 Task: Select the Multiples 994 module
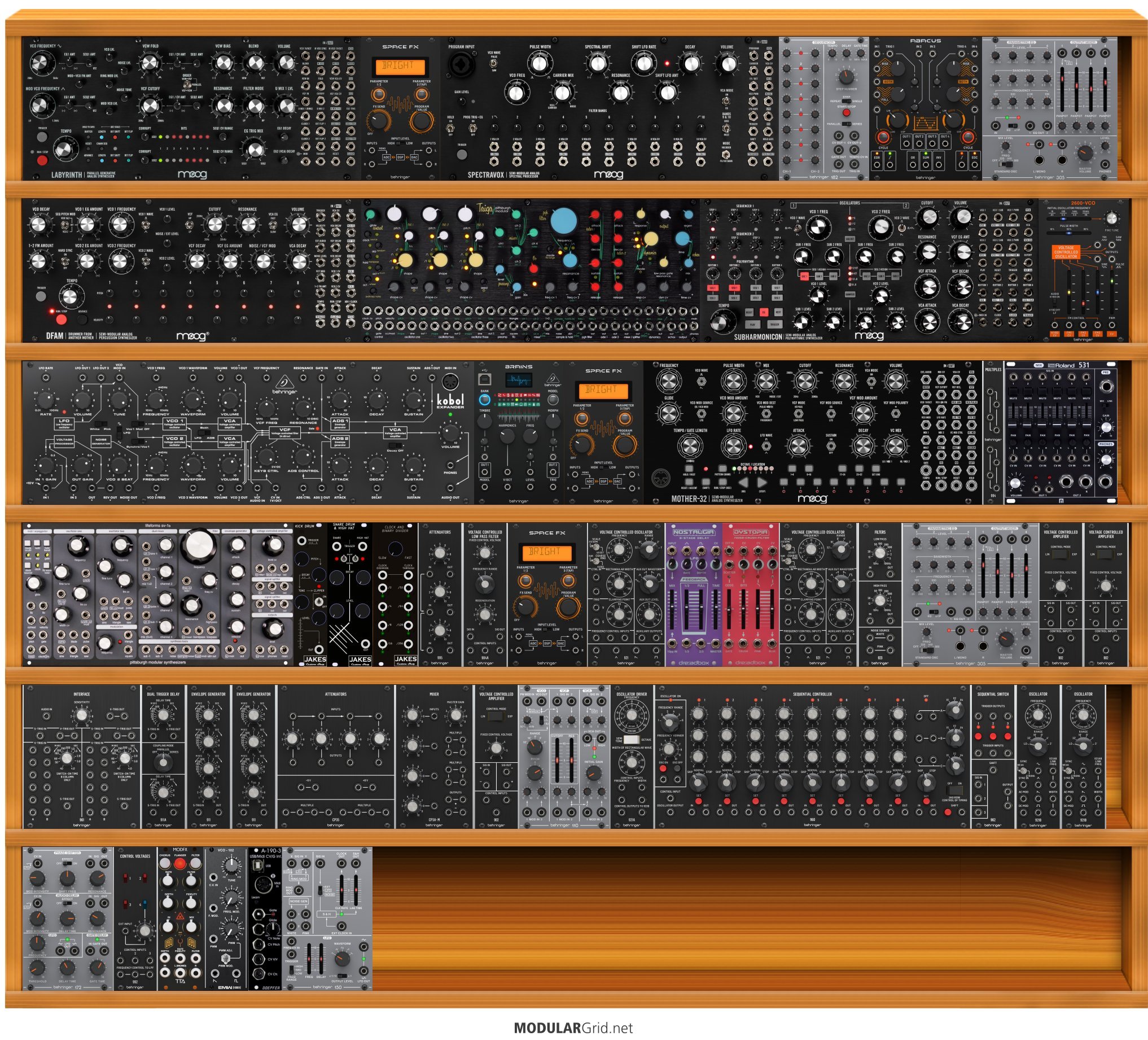(x=993, y=432)
